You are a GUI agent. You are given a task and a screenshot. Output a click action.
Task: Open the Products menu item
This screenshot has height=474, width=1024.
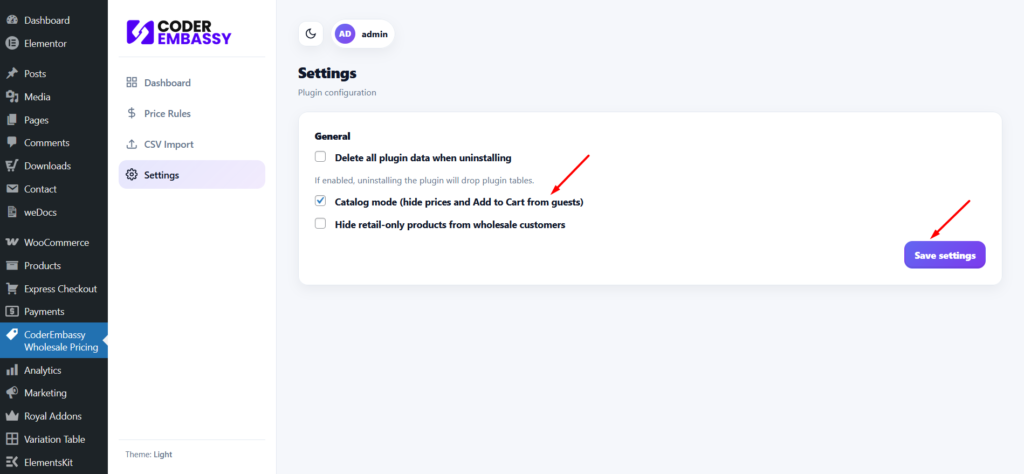42,265
